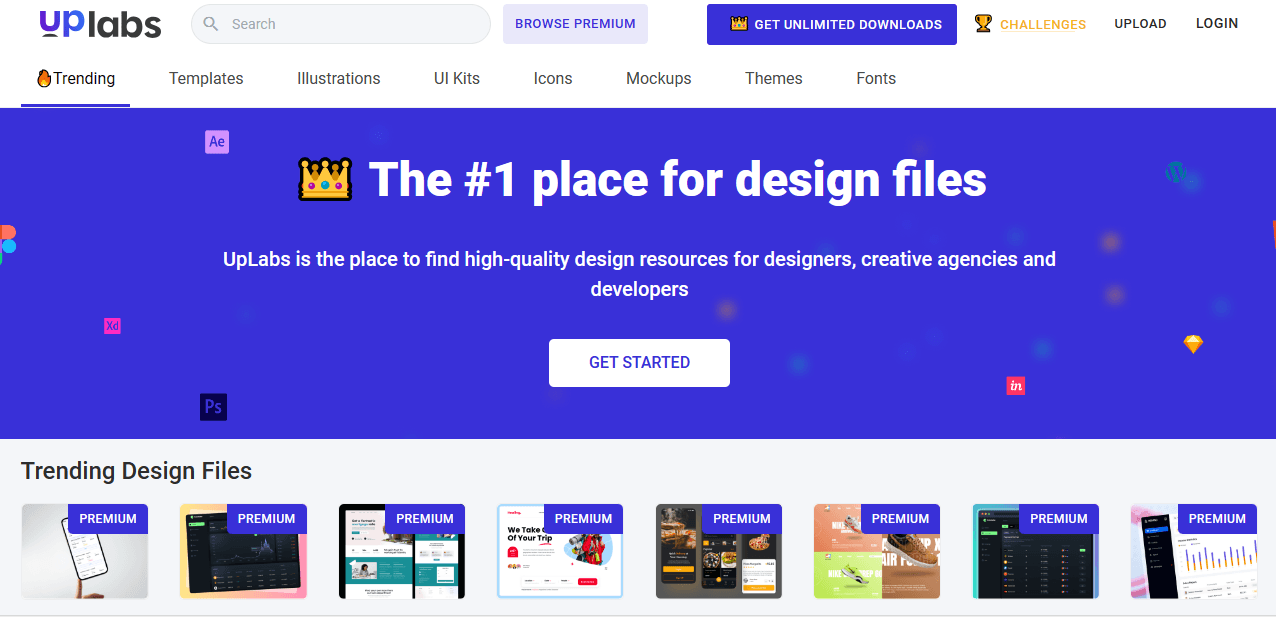Viewport: 1276px width, 617px height.
Task: Click the crown icon in the hero heading
Action: tap(324, 178)
